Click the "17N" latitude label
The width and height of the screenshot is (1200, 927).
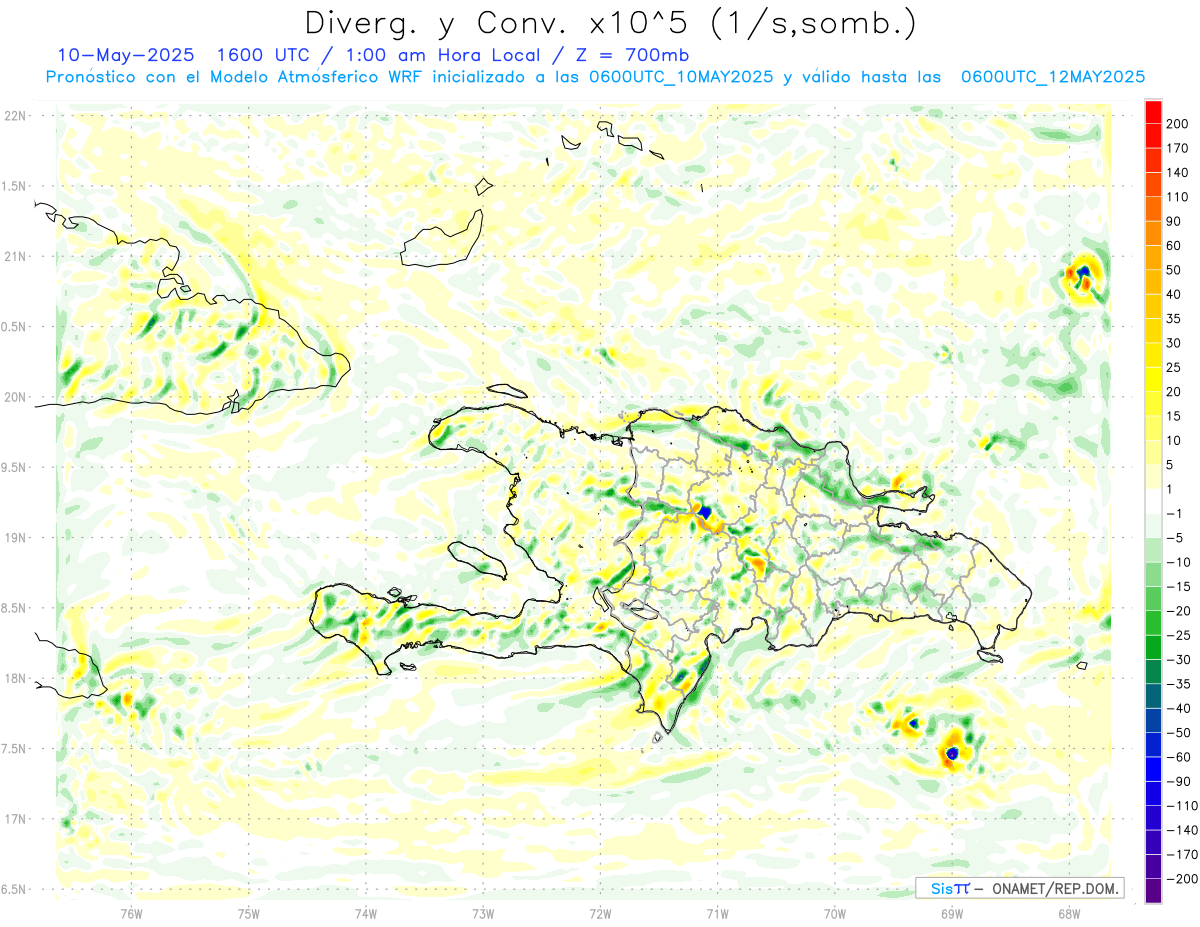[x=15, y=819]
